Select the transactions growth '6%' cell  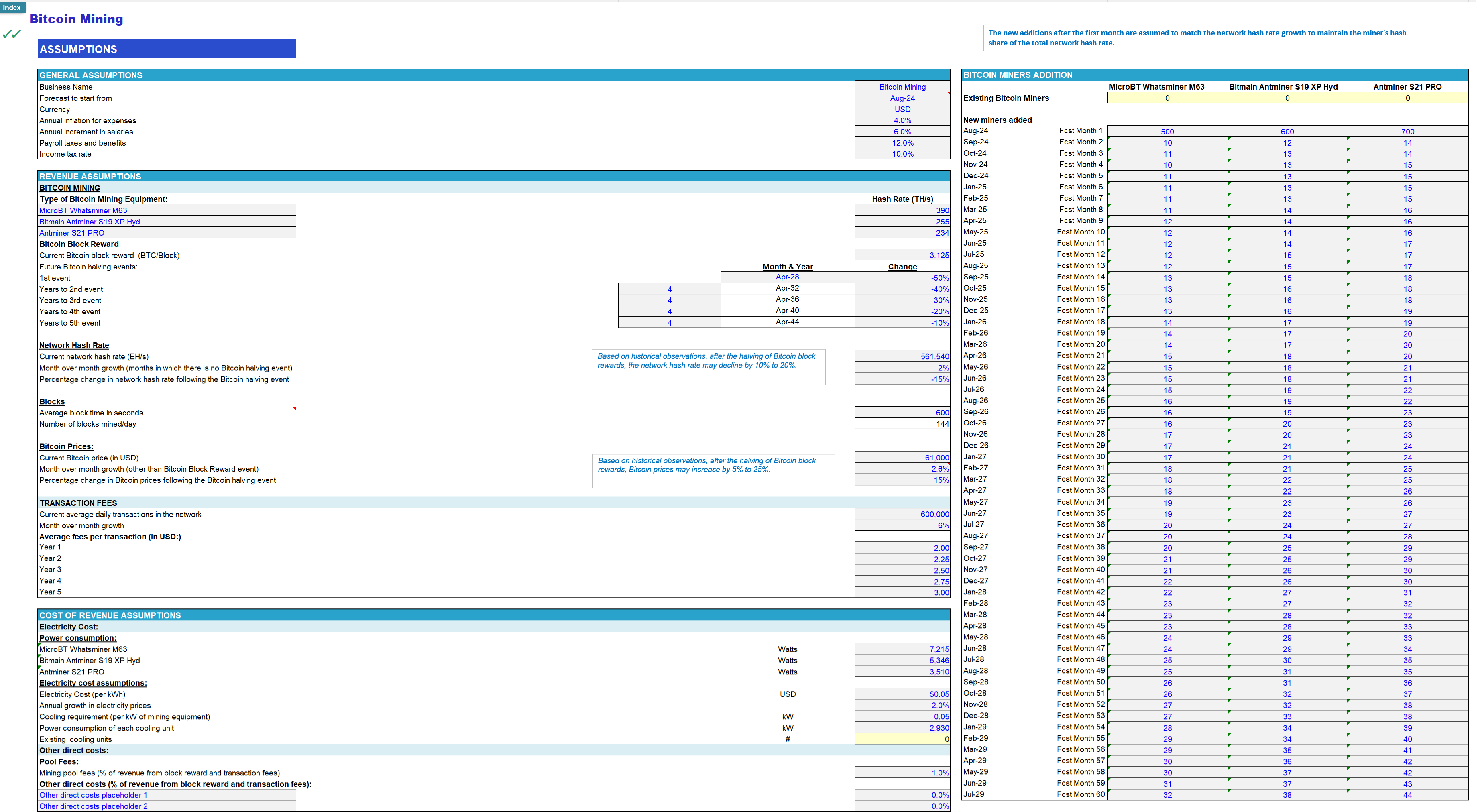(902, 525)
